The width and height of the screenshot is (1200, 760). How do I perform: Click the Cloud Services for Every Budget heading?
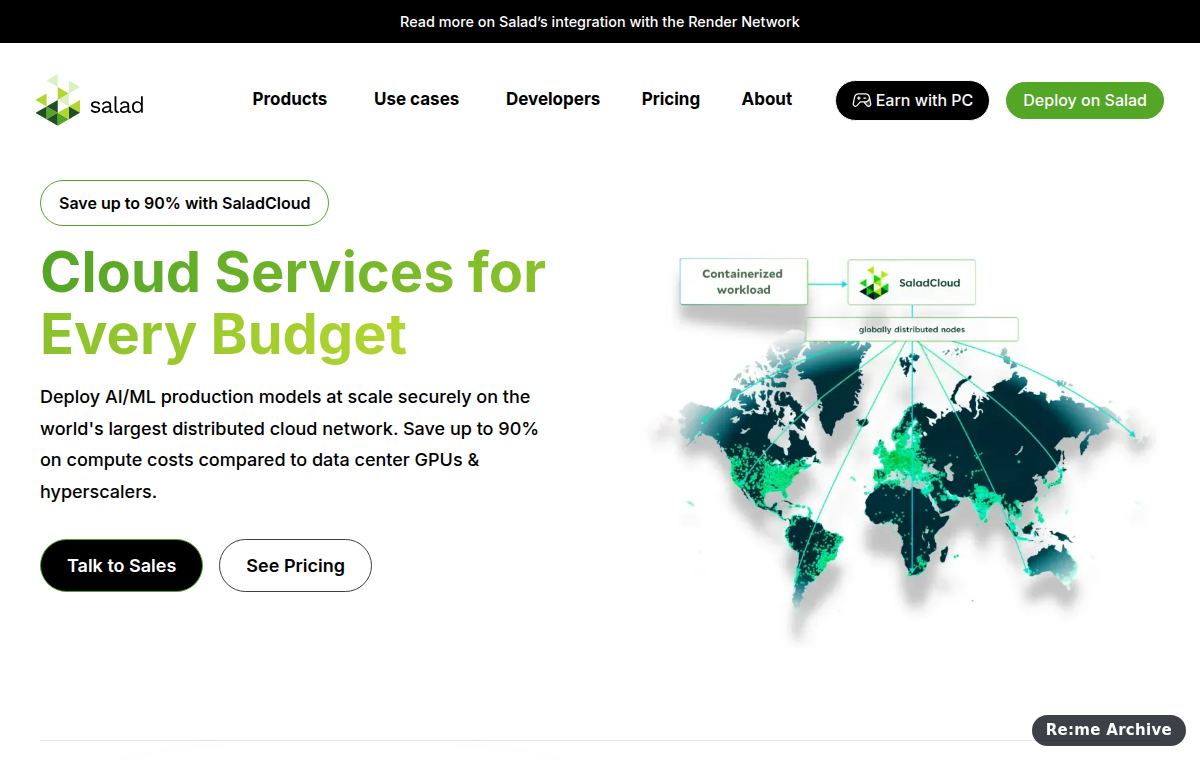click(293, 302)
